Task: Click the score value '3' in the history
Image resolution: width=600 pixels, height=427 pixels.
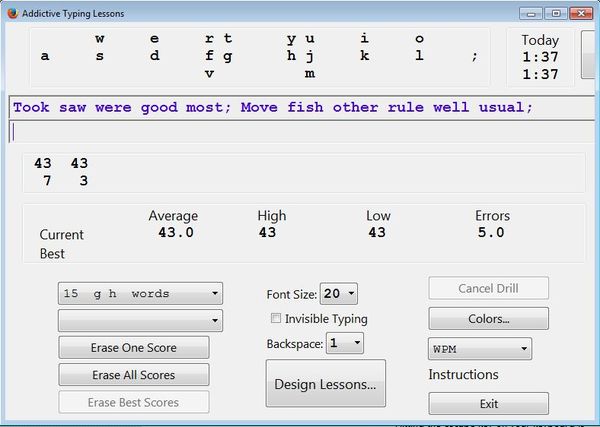Action: coord(84,181)
